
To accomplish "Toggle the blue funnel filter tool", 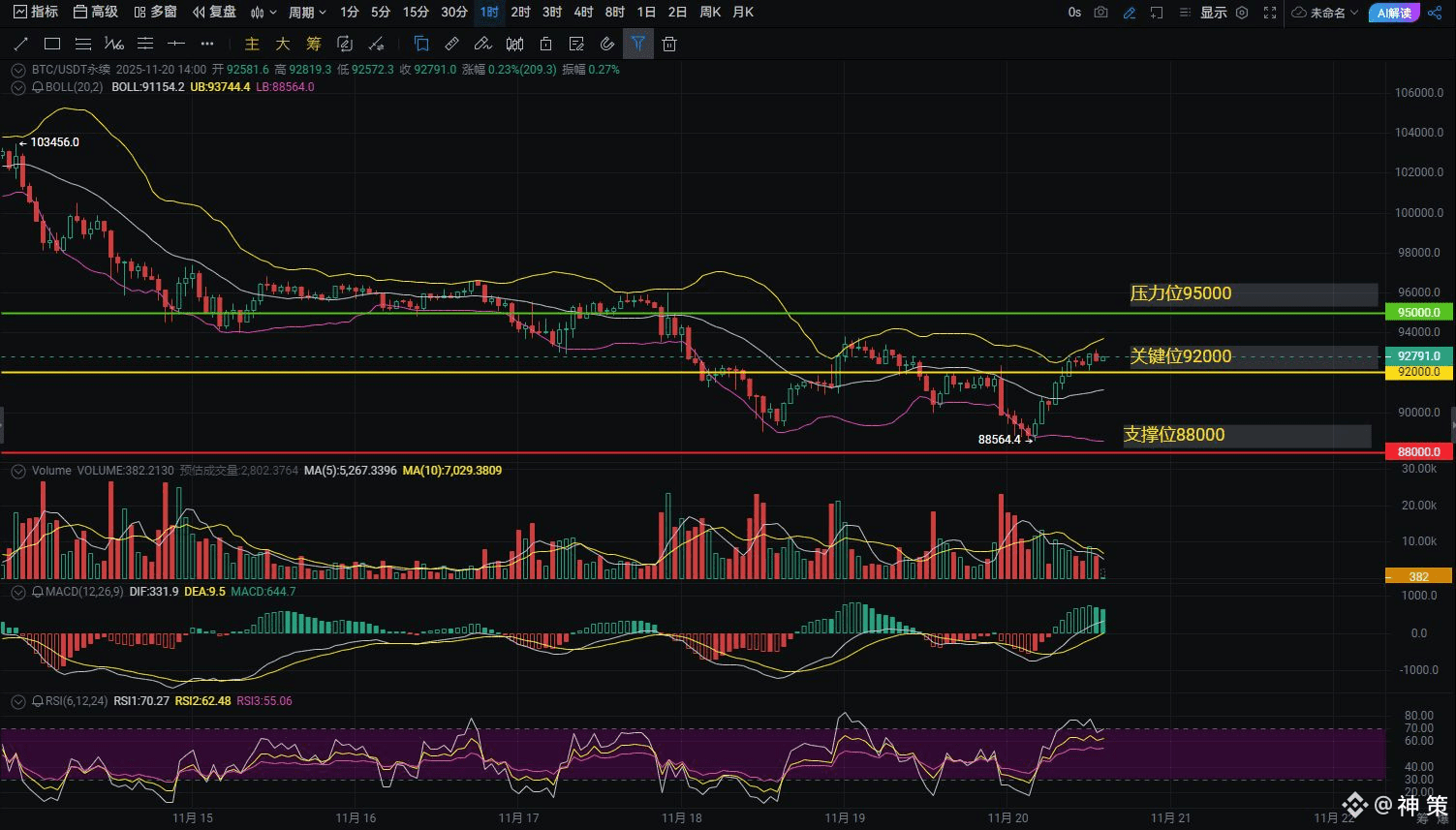I will 637,44.
